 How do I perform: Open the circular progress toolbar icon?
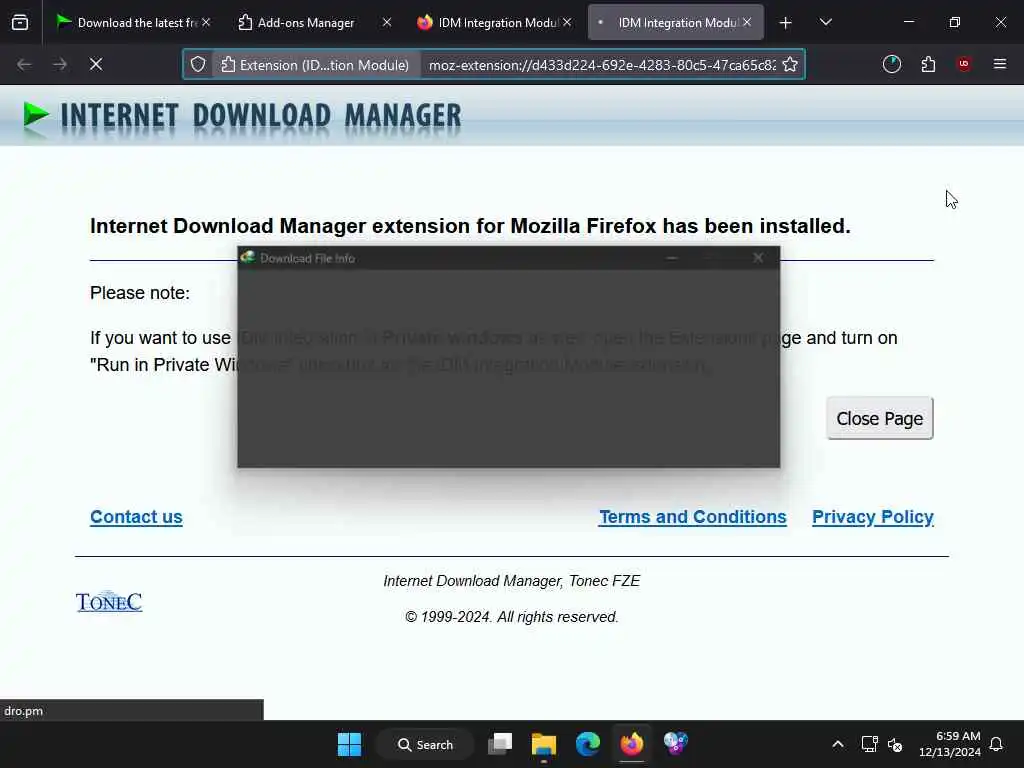(891, 64)
